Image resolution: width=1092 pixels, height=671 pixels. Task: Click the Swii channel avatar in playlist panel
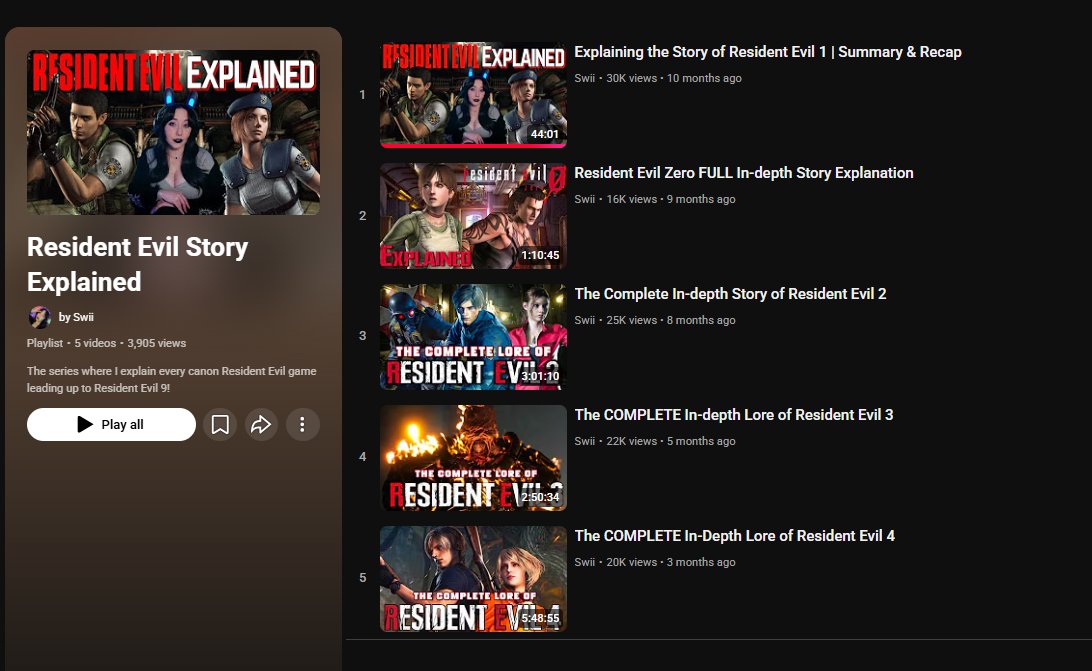tap(39, 317)
